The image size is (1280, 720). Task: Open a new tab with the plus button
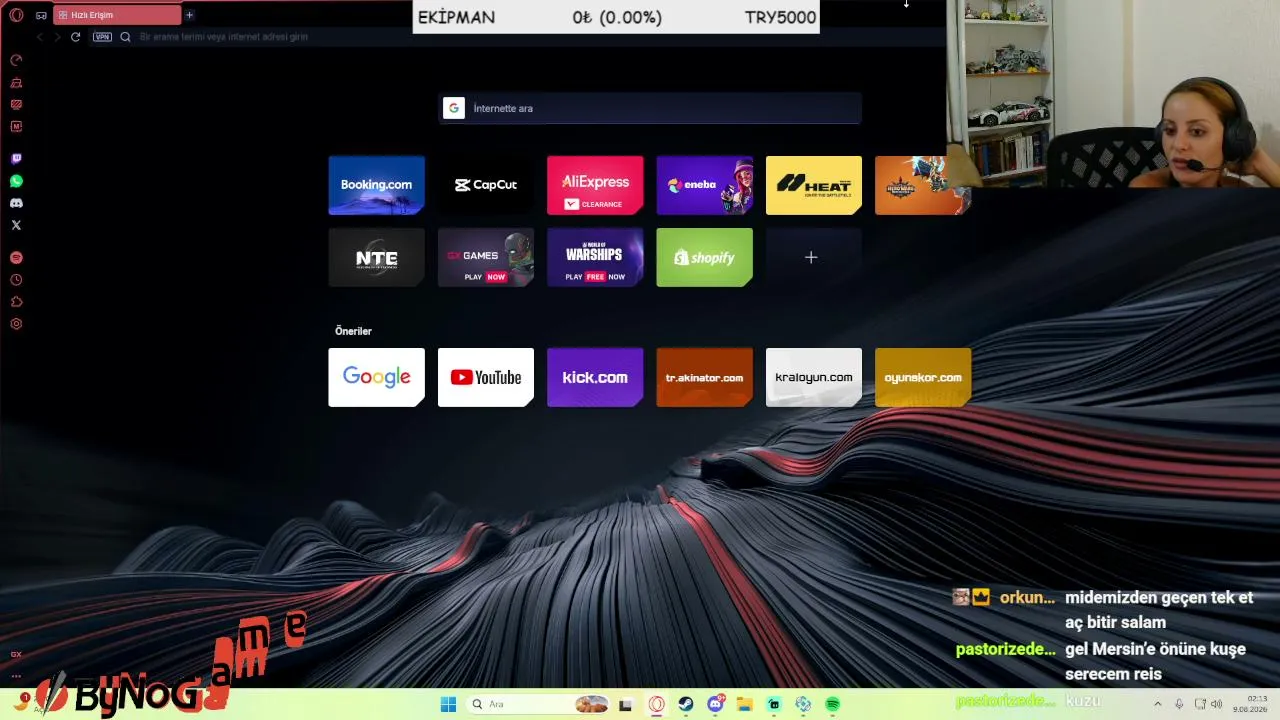coord(189,15)
